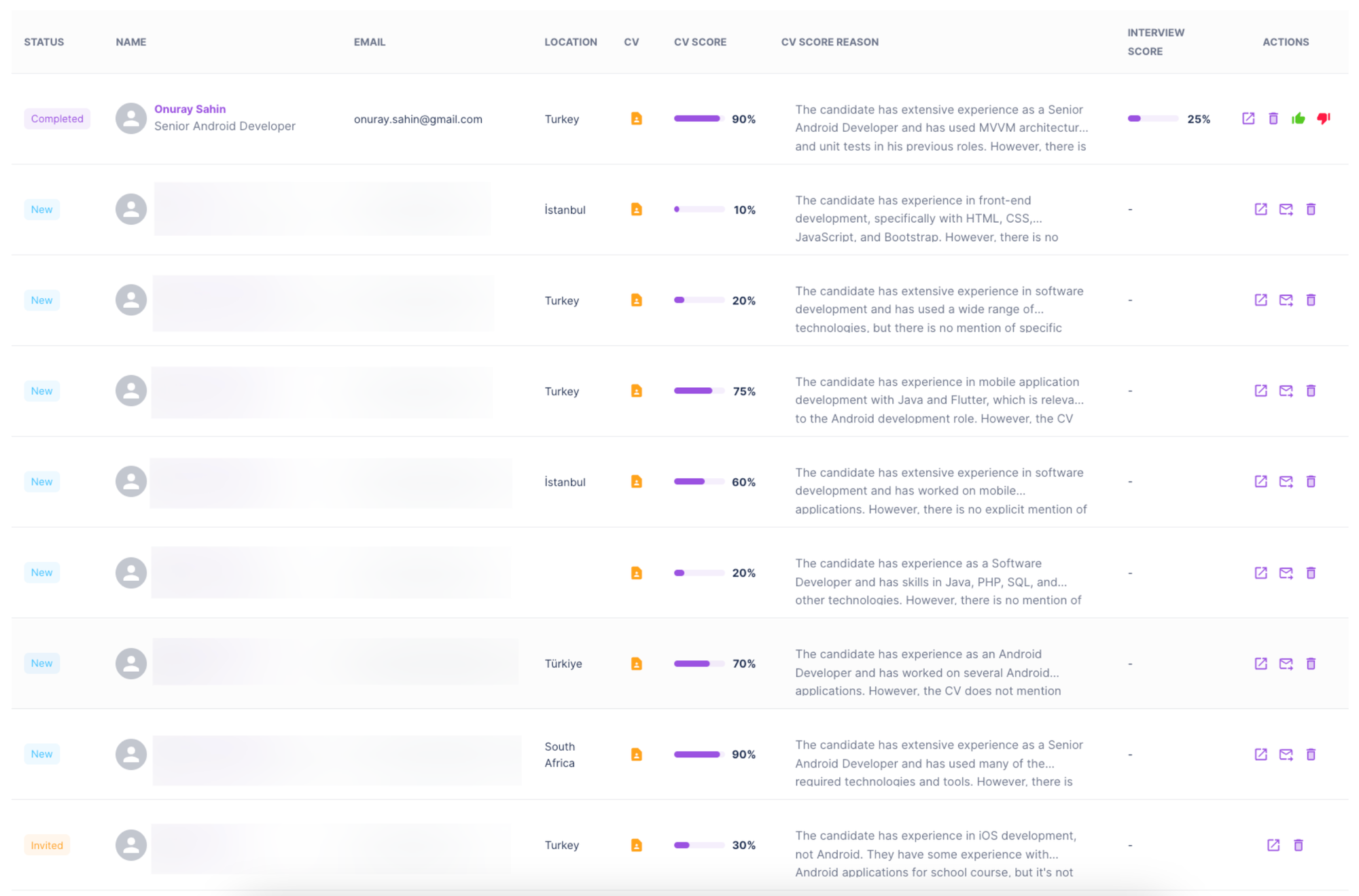This screenshot has width=1359, height=896.
Task: Sort by the CV SCORE column header
Action: pyautogui.click(x=700, y=42)
